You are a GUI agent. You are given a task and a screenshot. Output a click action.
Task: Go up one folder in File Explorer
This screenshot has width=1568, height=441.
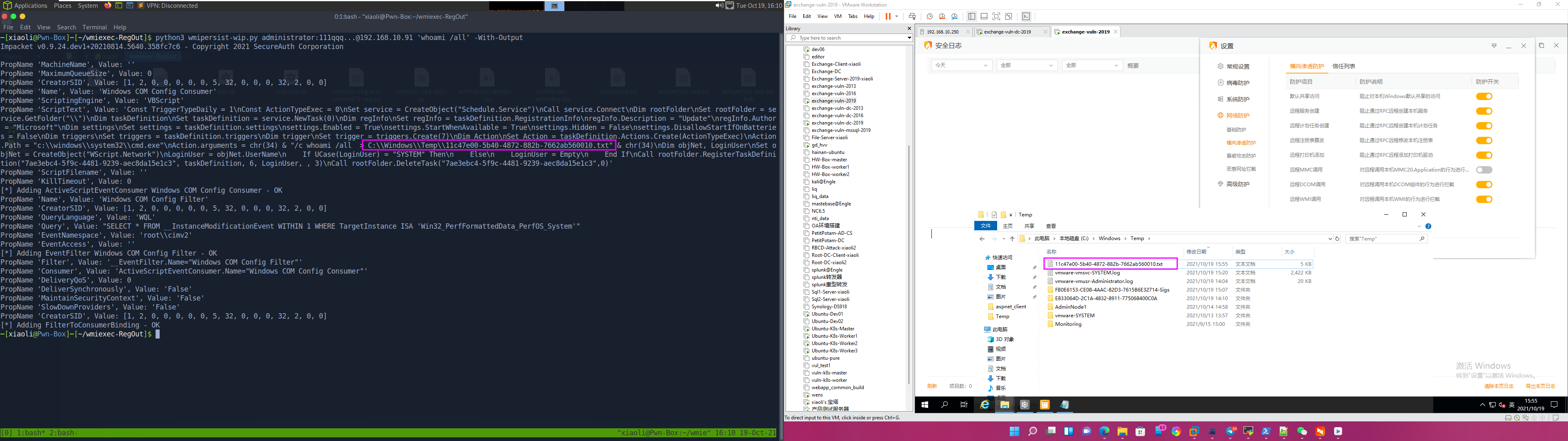1012,239
